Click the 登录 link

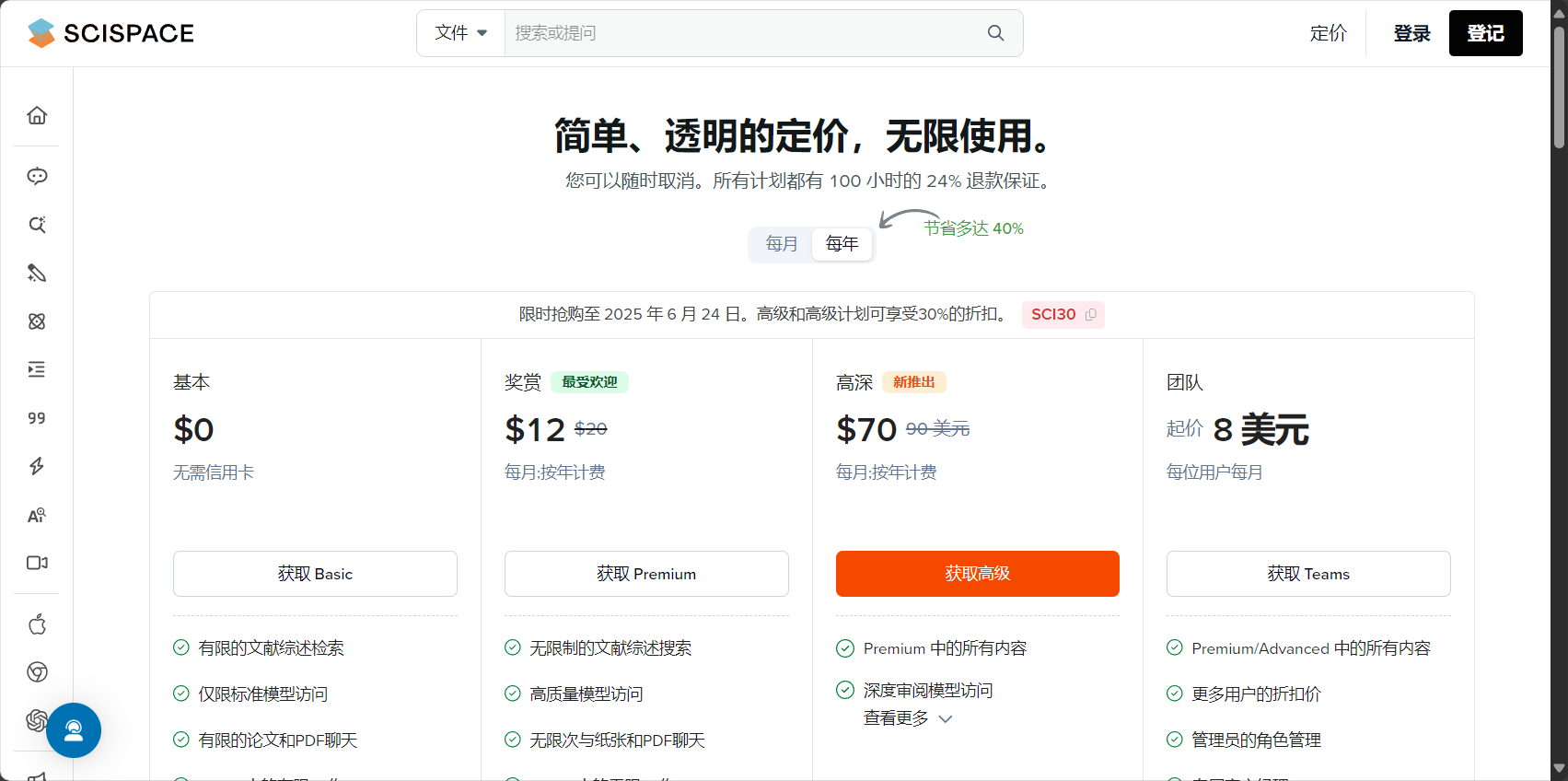(x=1411, y=33)
